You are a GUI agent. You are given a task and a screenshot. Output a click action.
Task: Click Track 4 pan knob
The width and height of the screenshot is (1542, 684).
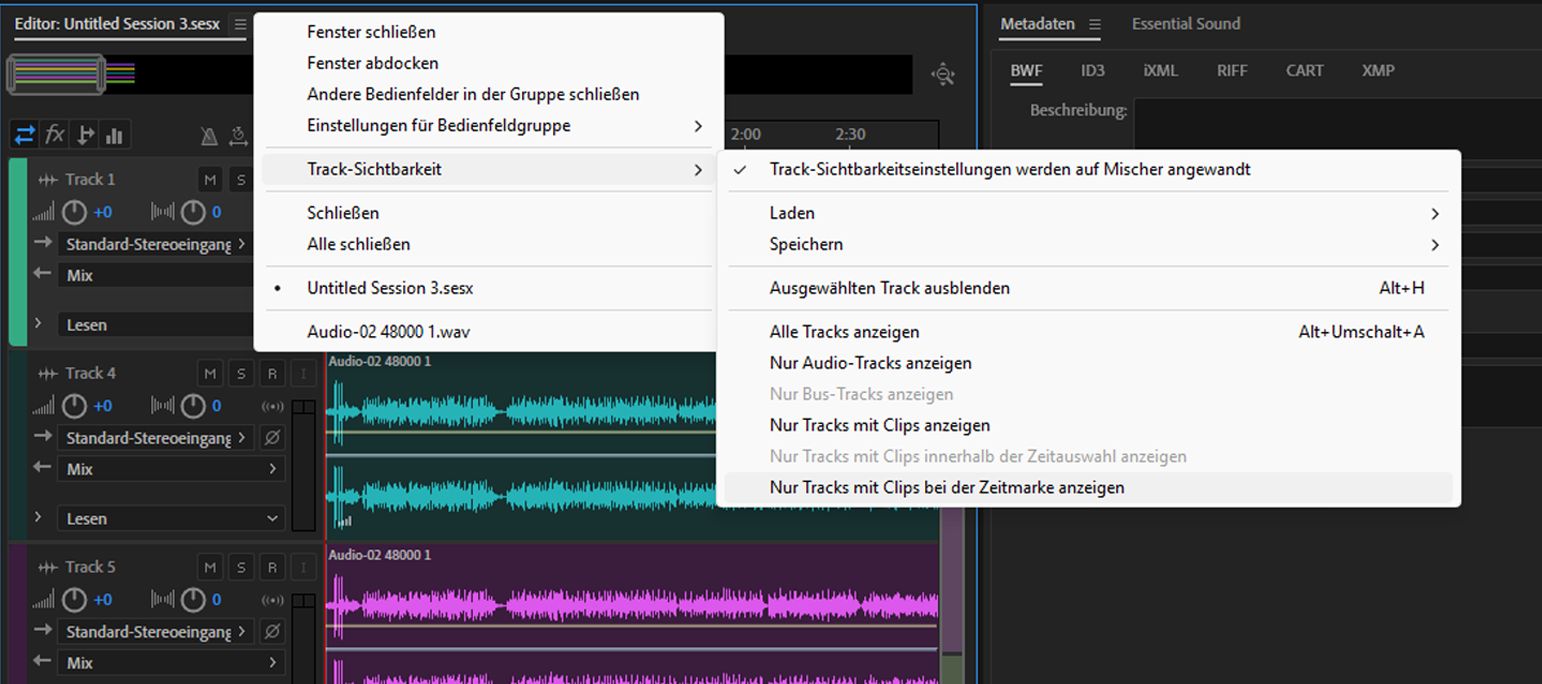(x=193, y=406)
